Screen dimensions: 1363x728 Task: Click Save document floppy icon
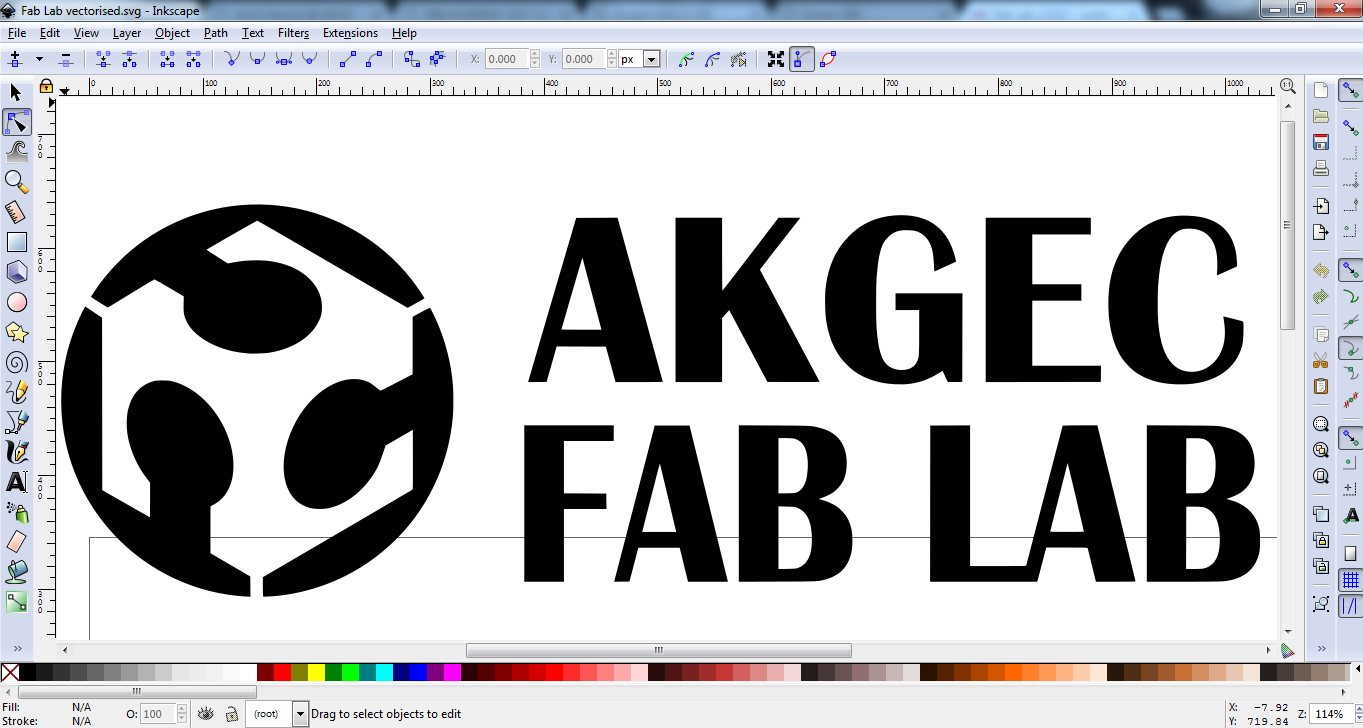1321,142
